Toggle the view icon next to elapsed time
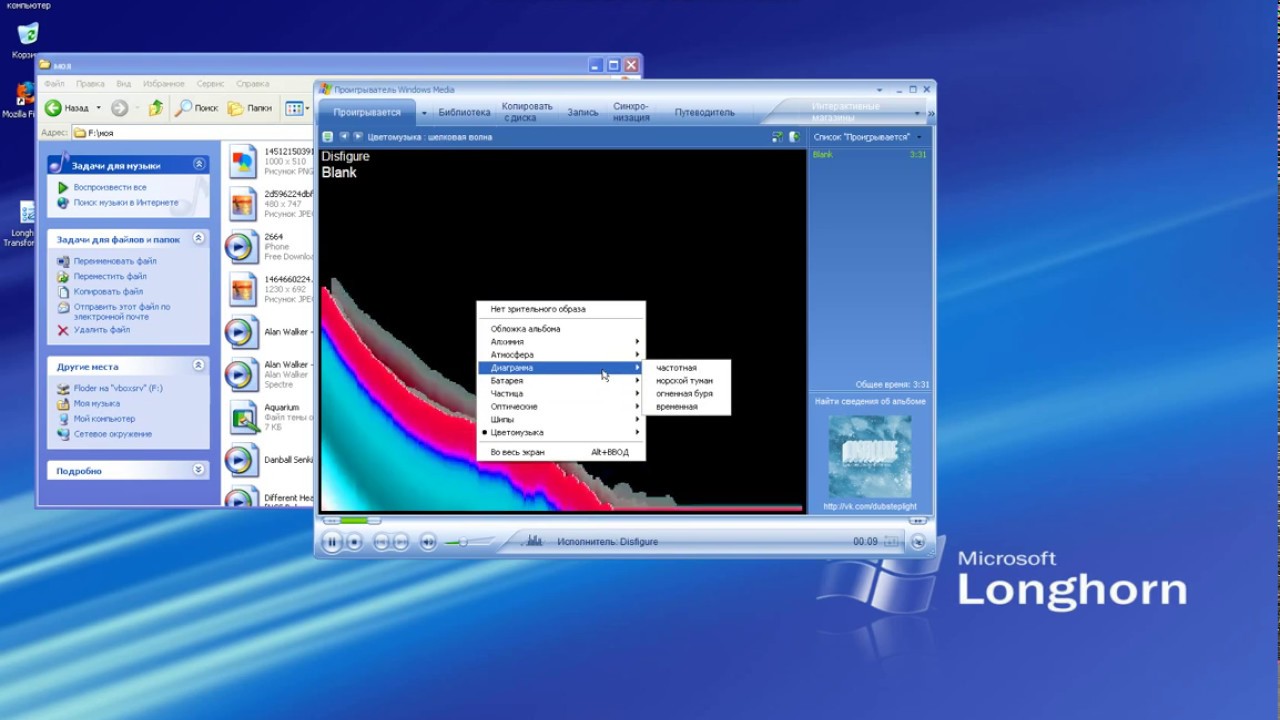The height and width of the screenshot is (720, 1280). [x=891, y=541]
